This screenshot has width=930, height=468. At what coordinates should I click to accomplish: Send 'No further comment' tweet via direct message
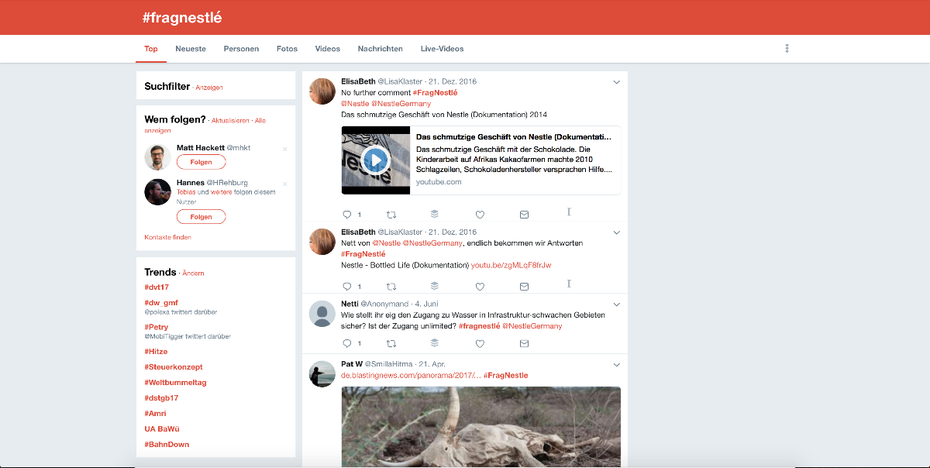tap(524, 215)
